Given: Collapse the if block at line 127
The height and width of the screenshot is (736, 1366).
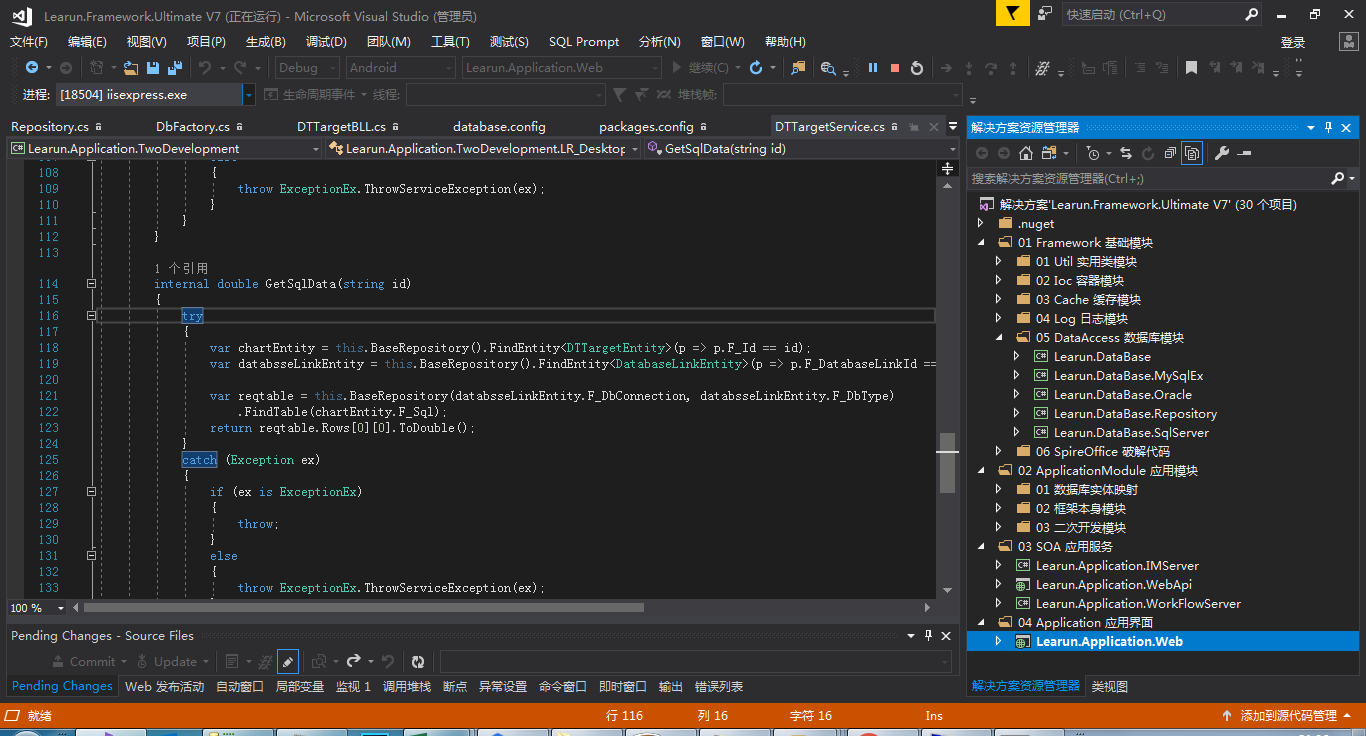Looking at the screenshot, I should pyautogui.click(x=91, y=492).
